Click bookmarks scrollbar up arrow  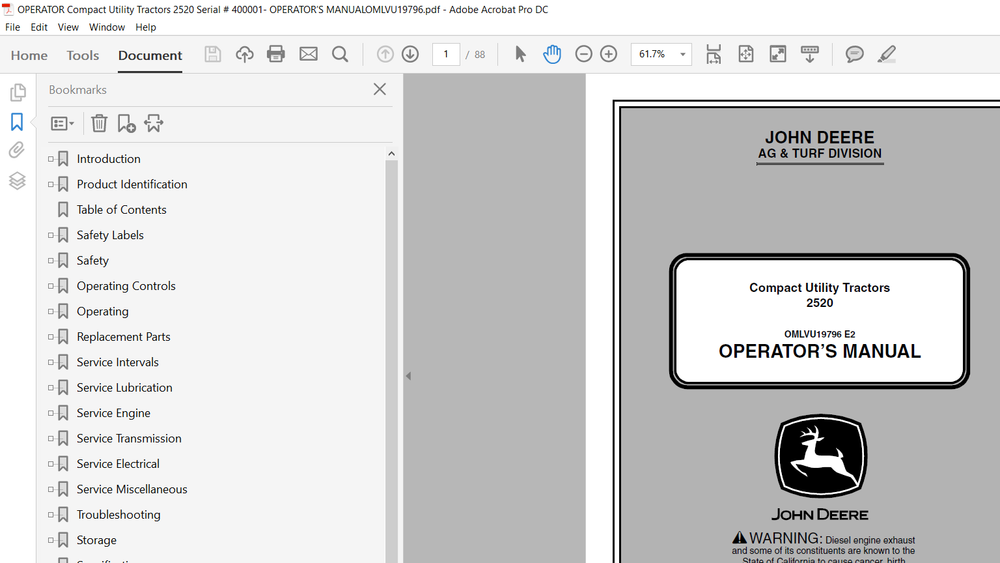[392, 154]
